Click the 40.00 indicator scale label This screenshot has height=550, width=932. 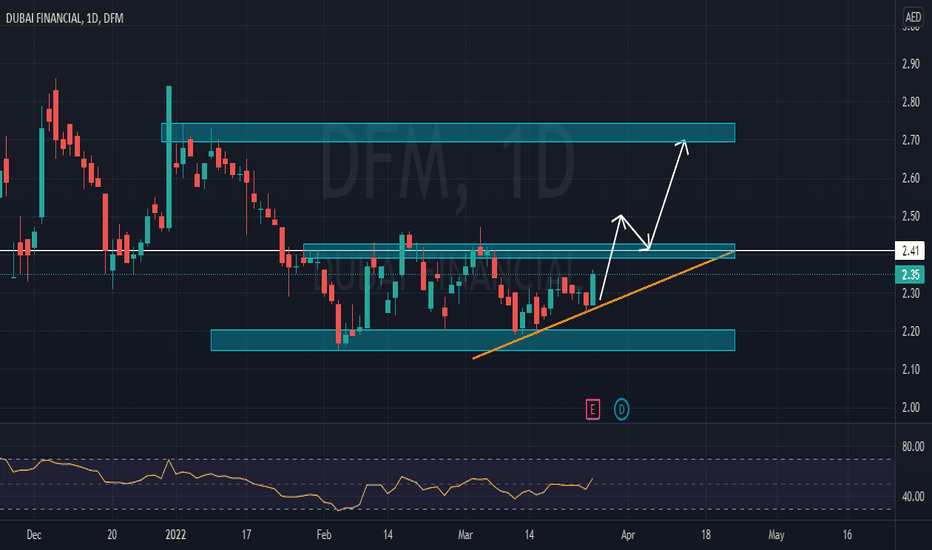point(912,496)
